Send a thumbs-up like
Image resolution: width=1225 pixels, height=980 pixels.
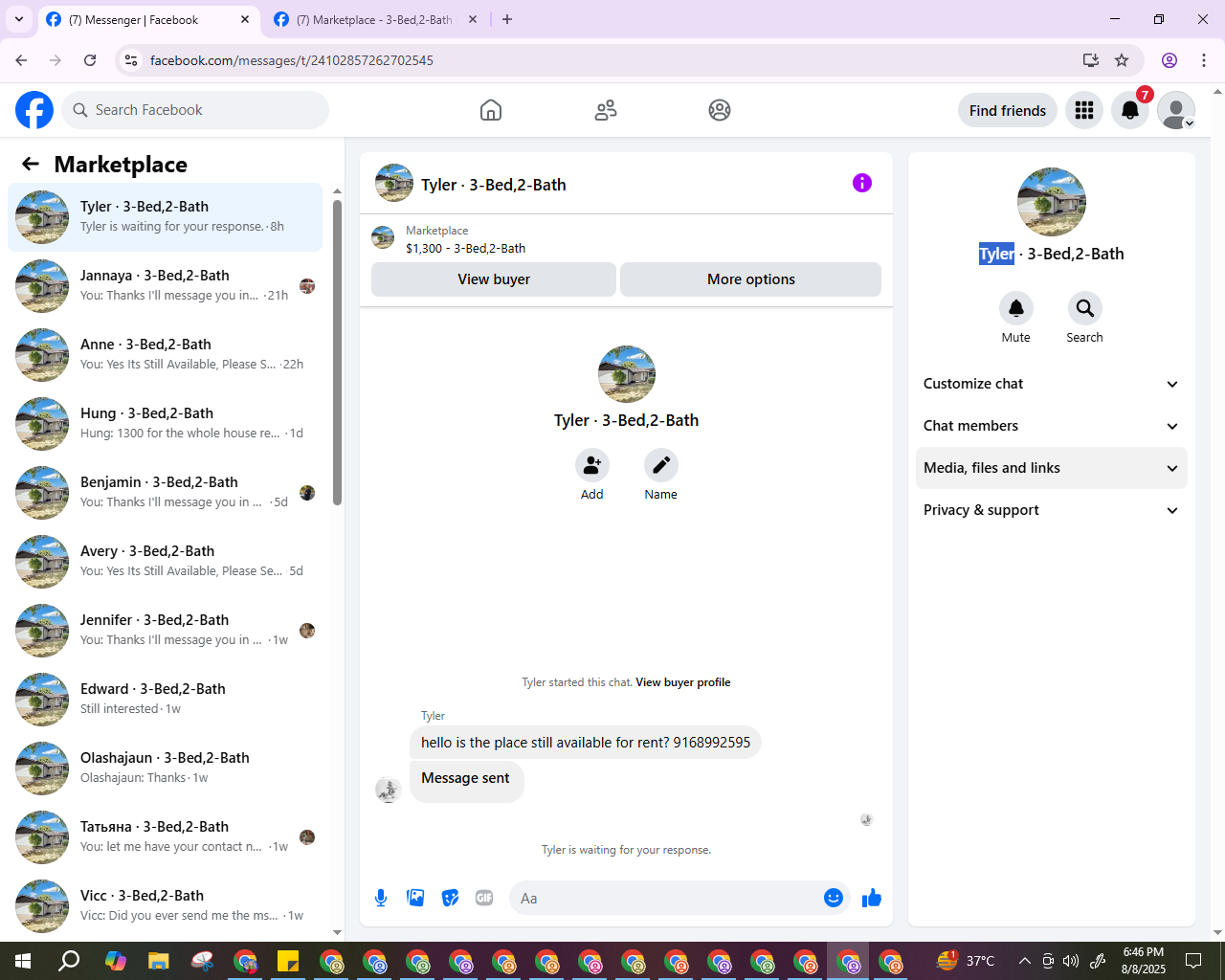coord(872,898)
